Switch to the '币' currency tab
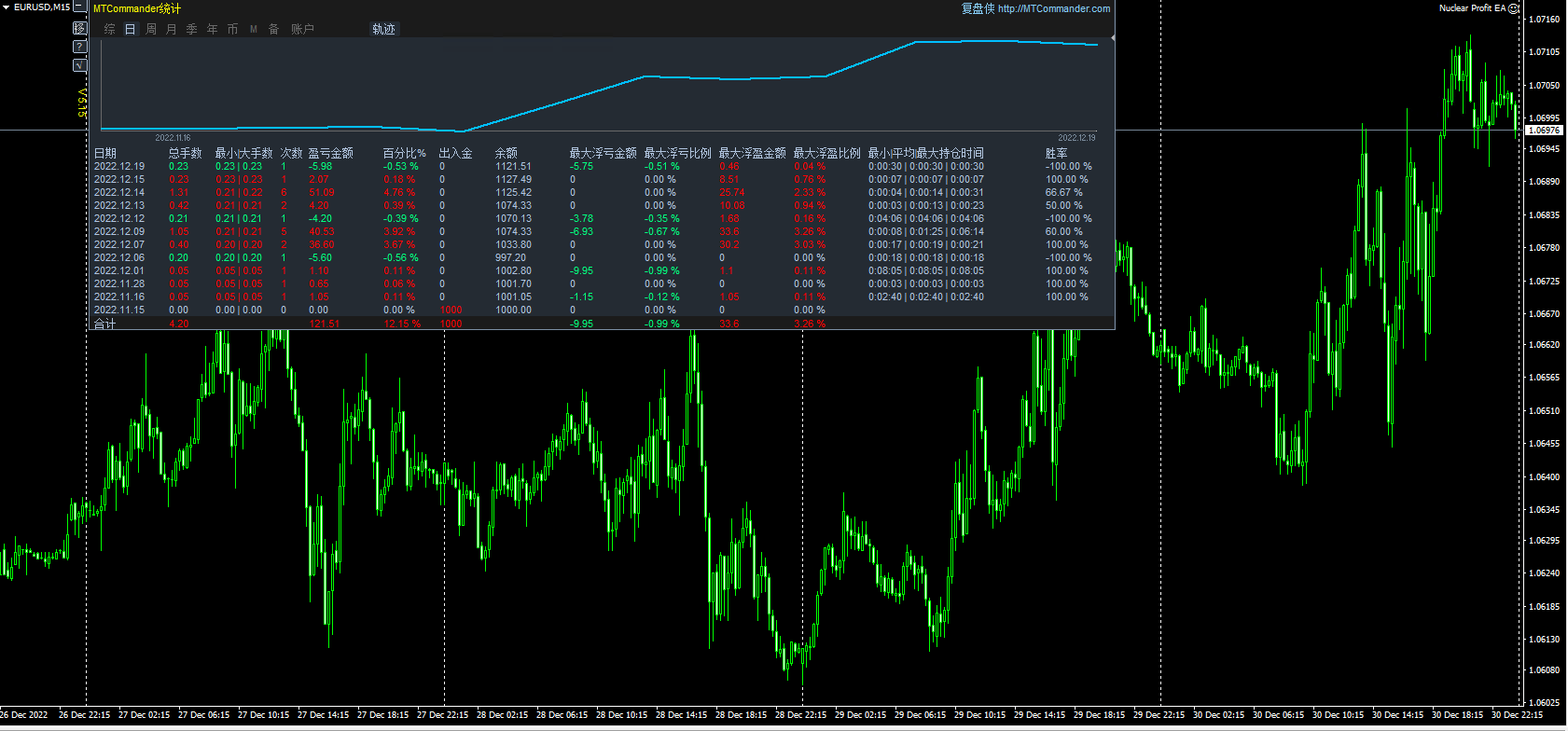Screen dimensions: 1568x731 click(233, 30)
